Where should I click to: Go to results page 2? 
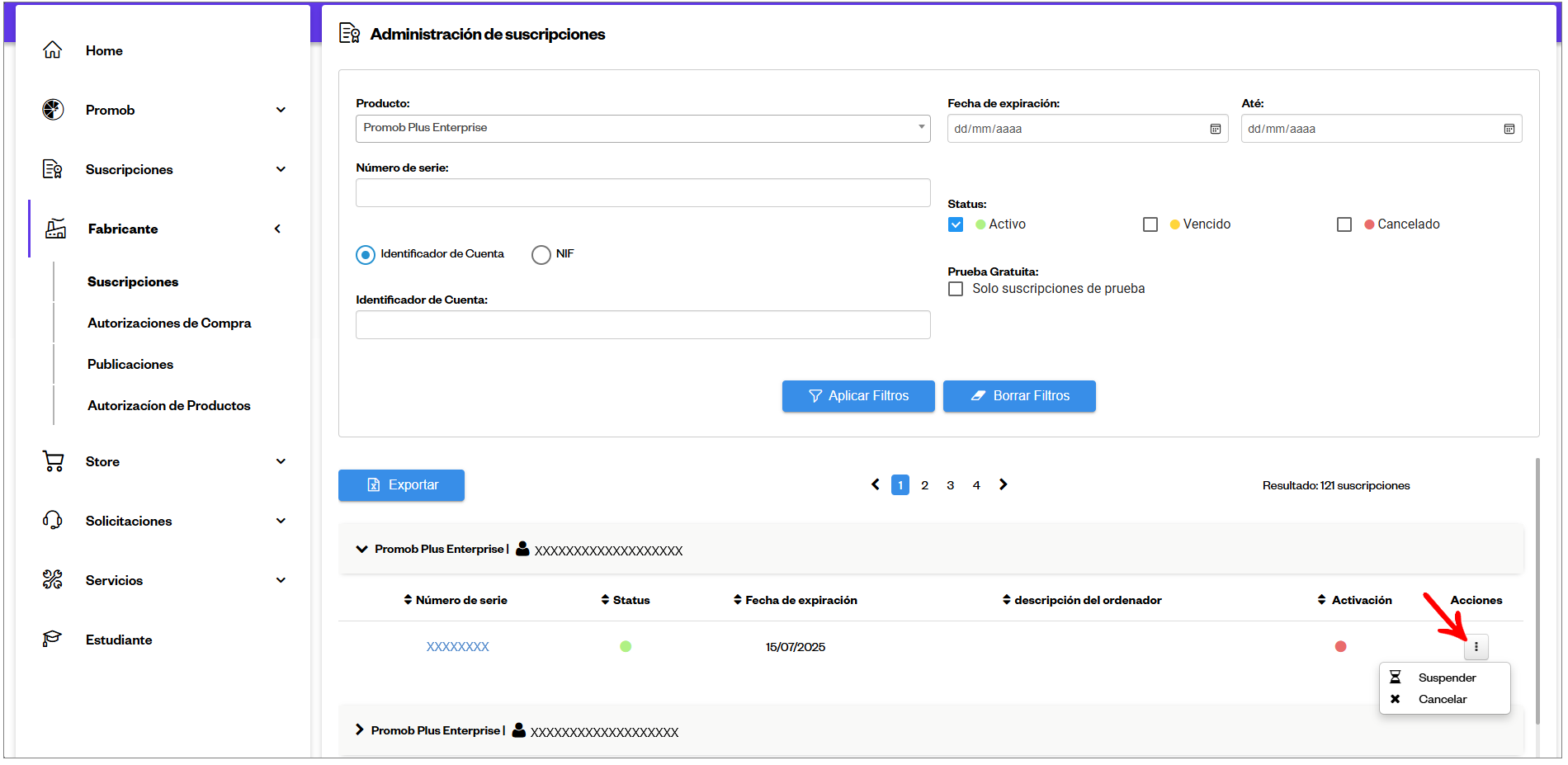(925, 485)
